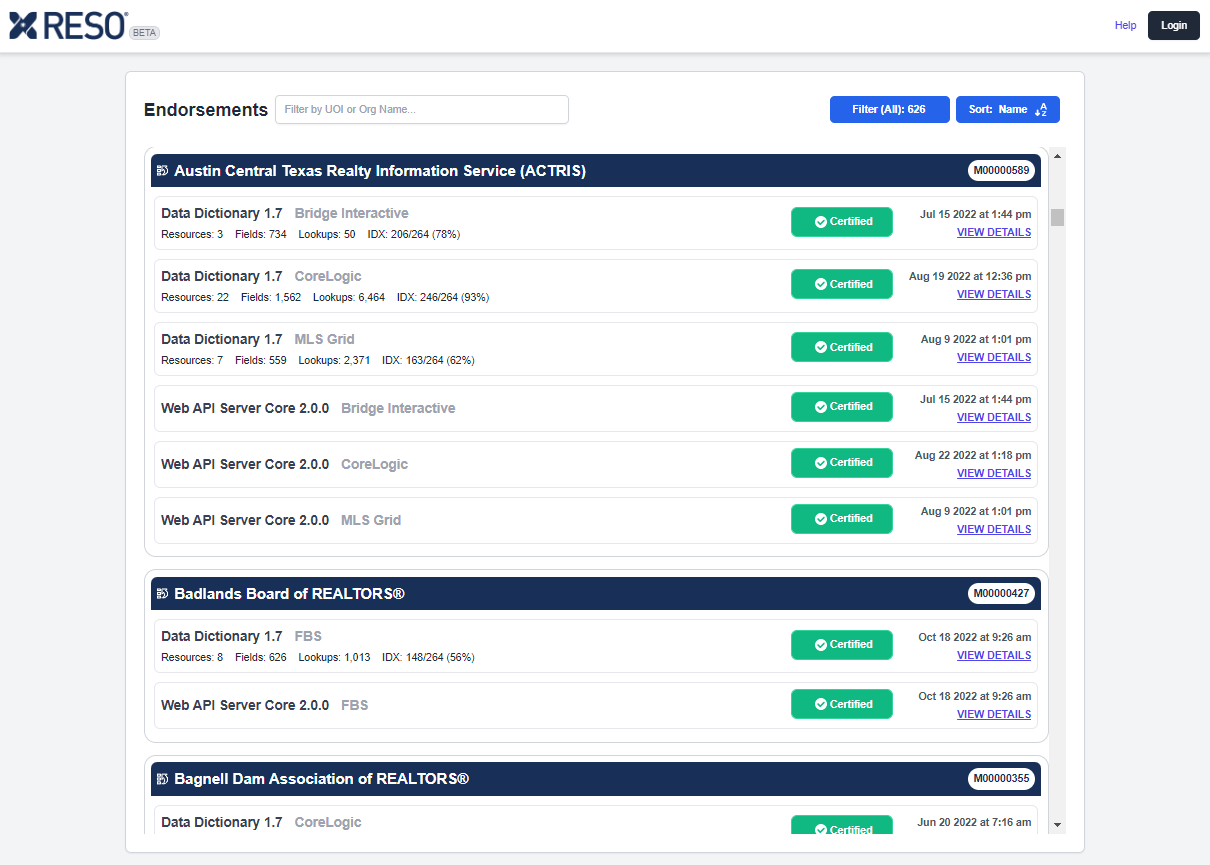Select the 'Data Dictionary 1.7 MLS Grid' title
This screenshot has height=865, width=1210.
(258, 339)
